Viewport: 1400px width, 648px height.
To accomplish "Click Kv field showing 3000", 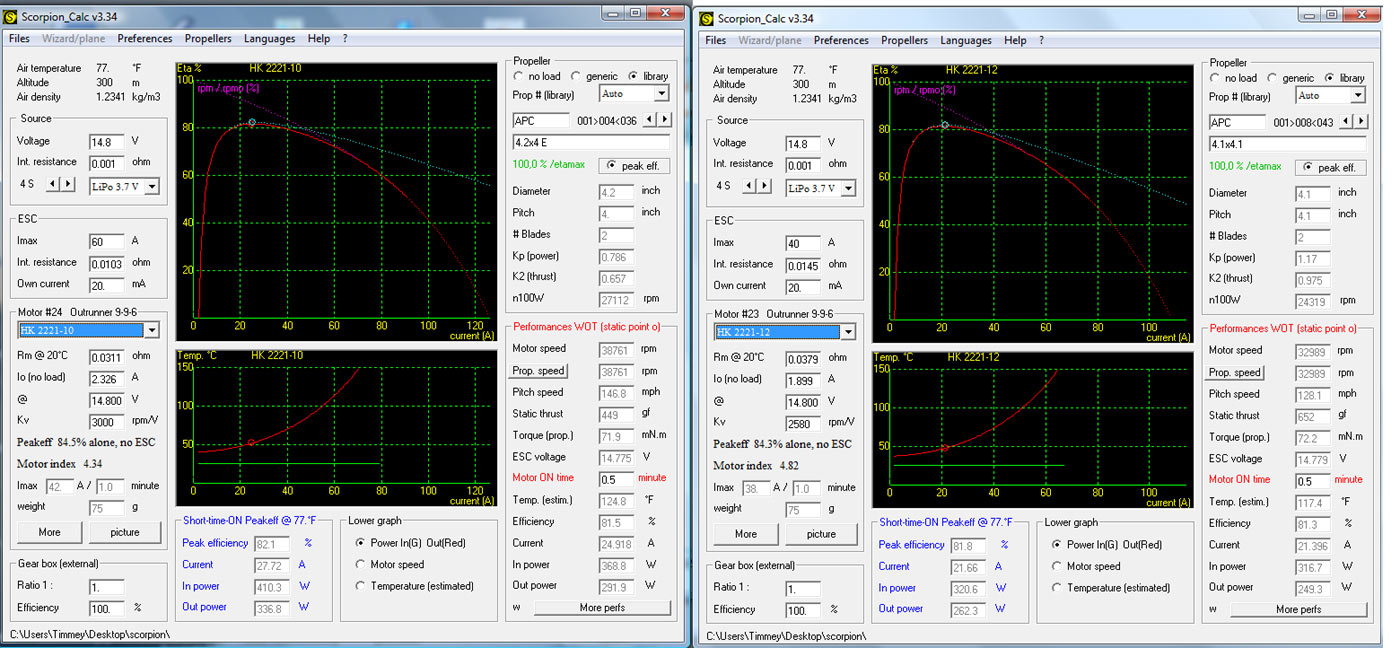I will [107, 422].
